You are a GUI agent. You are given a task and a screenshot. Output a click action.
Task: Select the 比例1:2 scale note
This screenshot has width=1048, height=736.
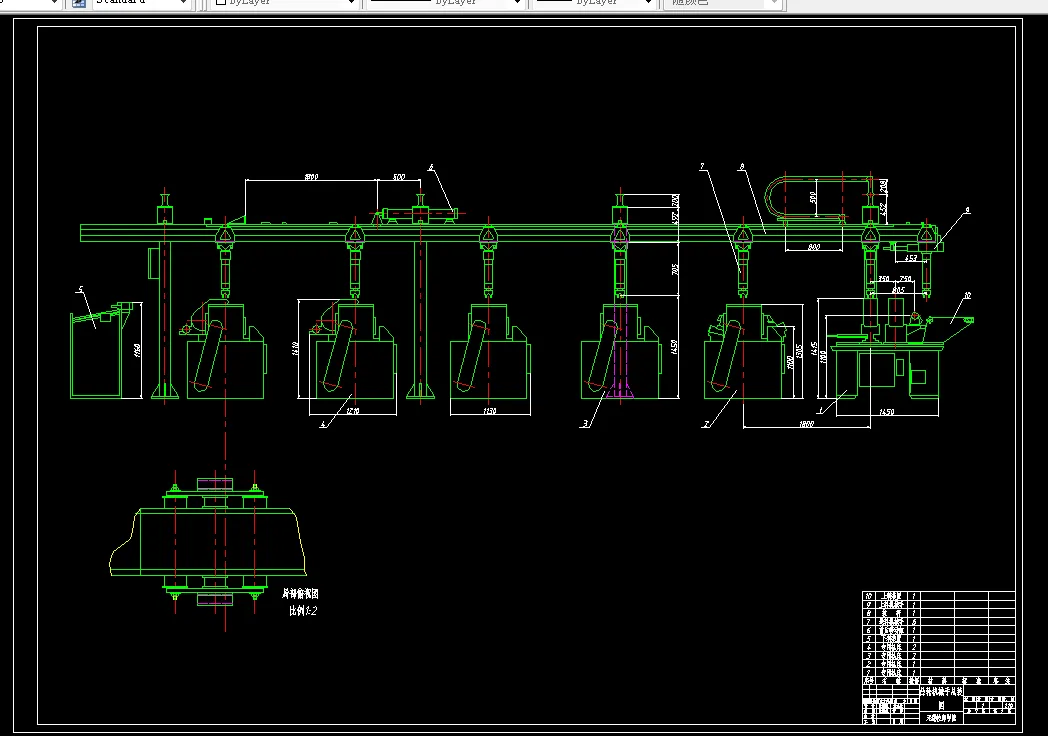(303, 610)
